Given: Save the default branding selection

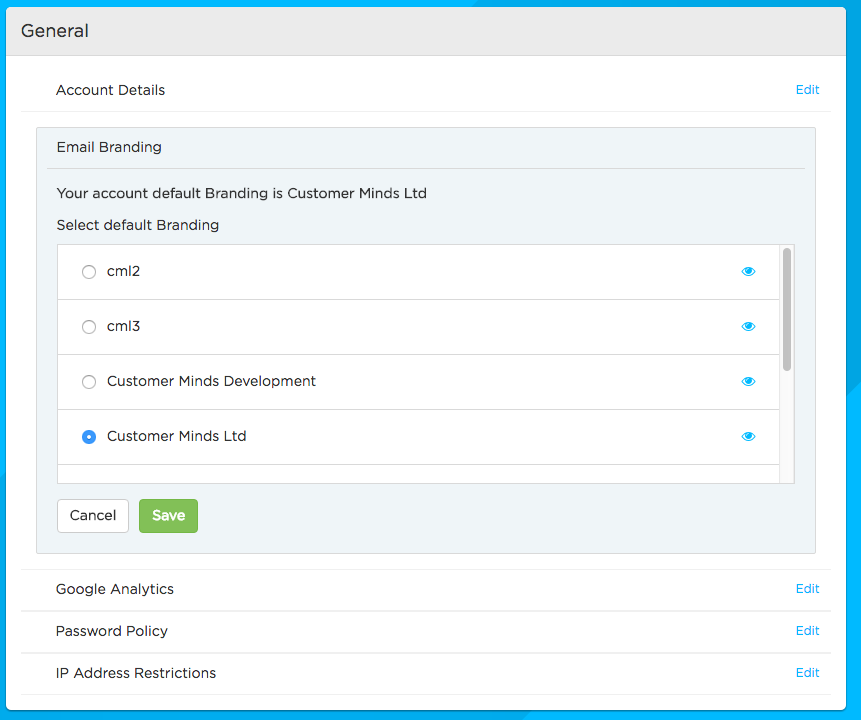Looking at the screenshot, I should point(169,516).
